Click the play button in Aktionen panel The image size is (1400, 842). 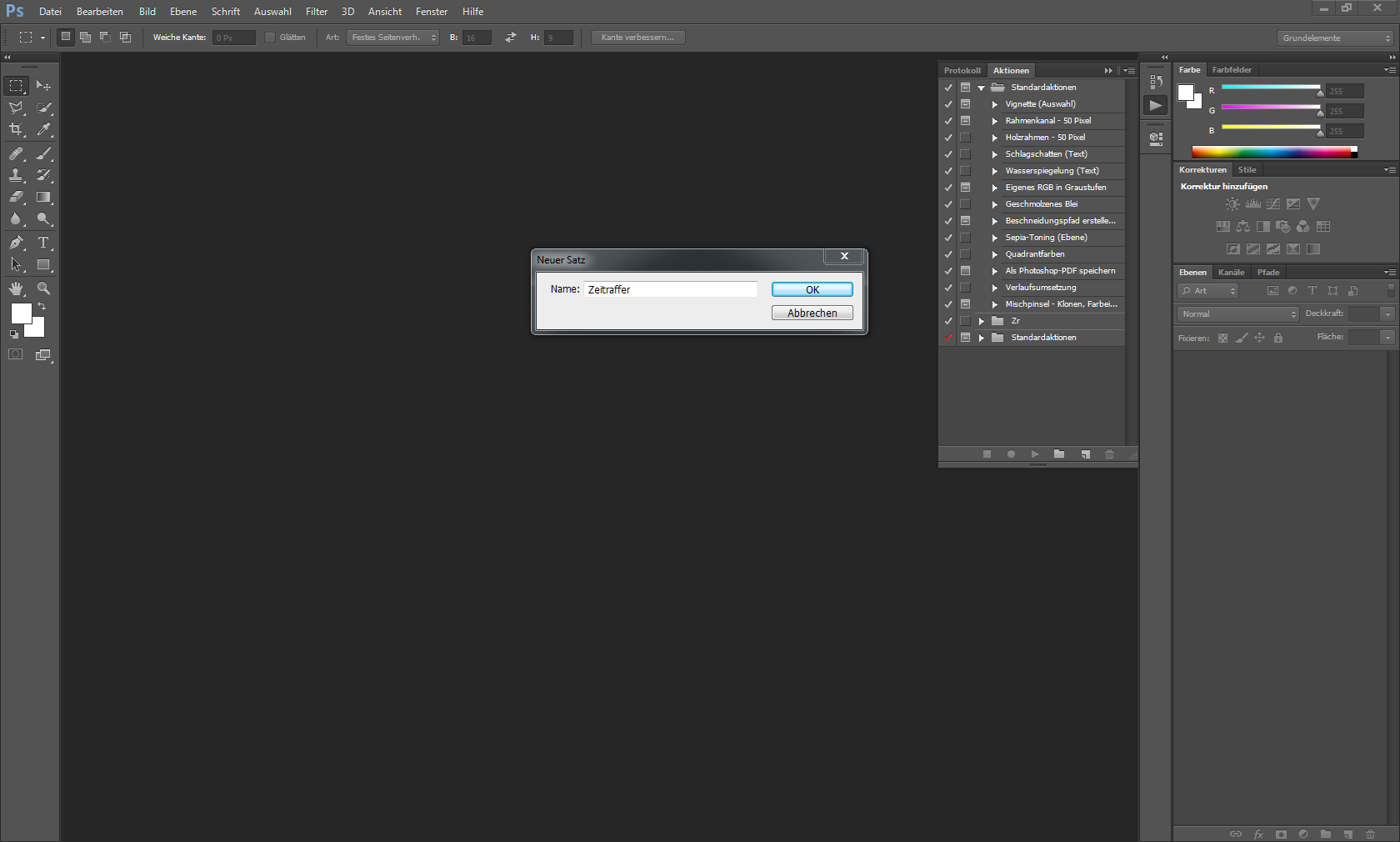pos(1035,454)
